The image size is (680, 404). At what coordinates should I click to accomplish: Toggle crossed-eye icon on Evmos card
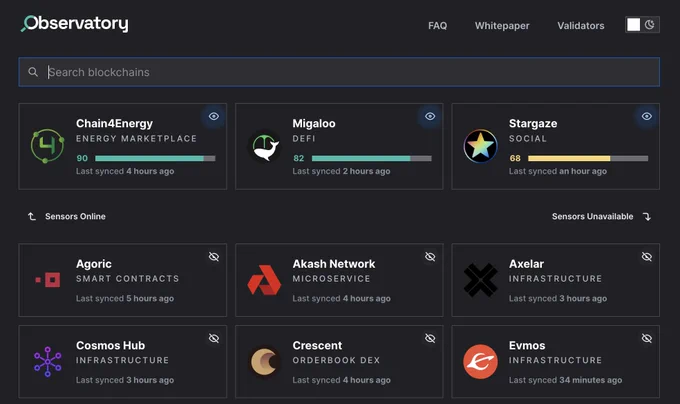click(x=647, y=338)
